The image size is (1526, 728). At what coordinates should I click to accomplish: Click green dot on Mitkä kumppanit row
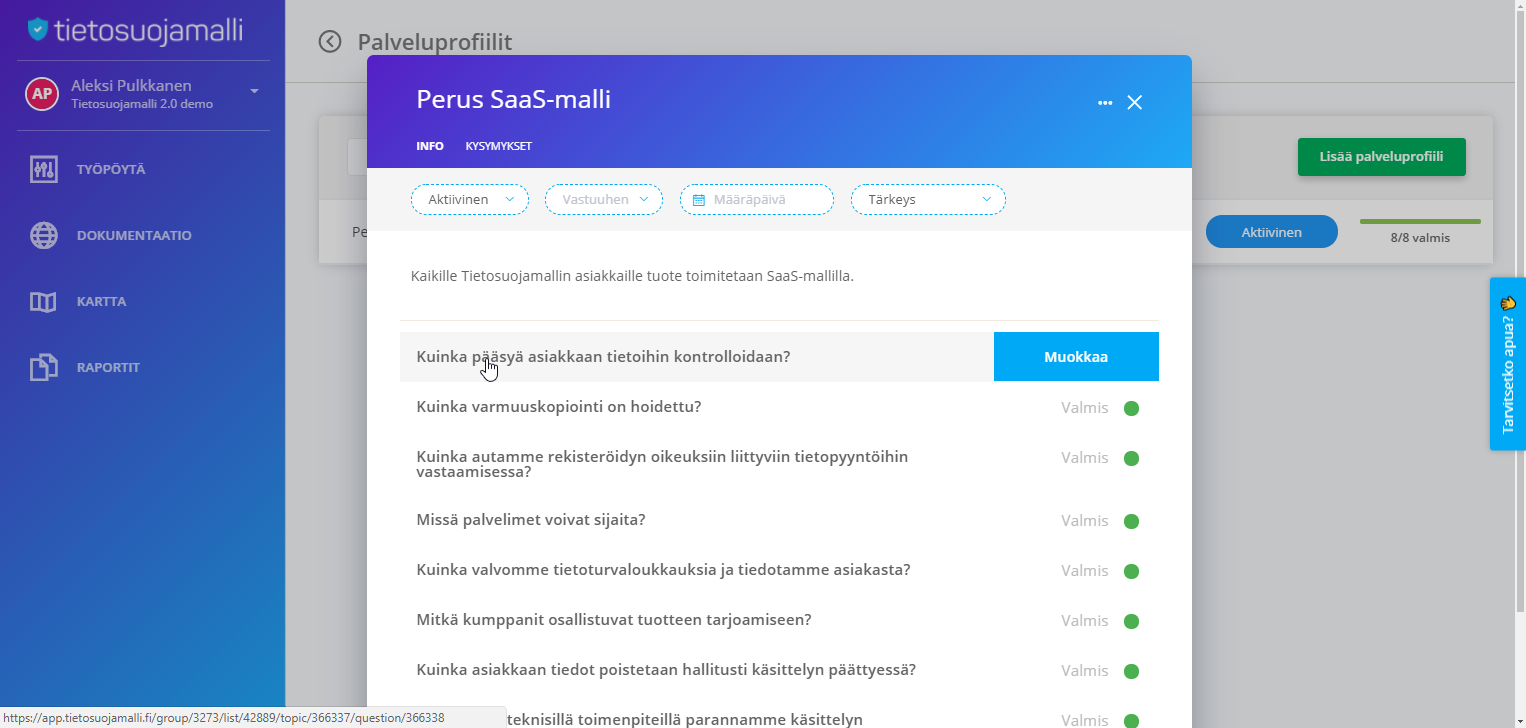click(x=1132, y=621)
